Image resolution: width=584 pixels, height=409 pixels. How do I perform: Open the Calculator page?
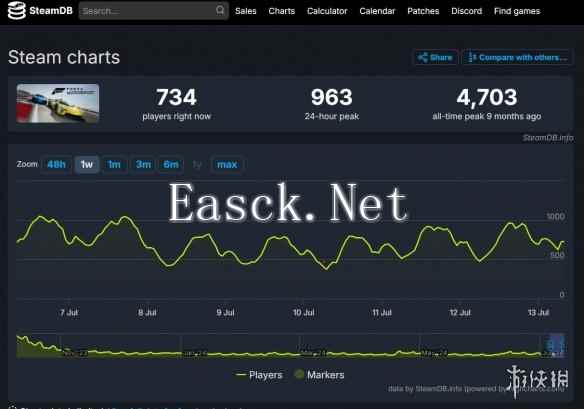[327, 11]
